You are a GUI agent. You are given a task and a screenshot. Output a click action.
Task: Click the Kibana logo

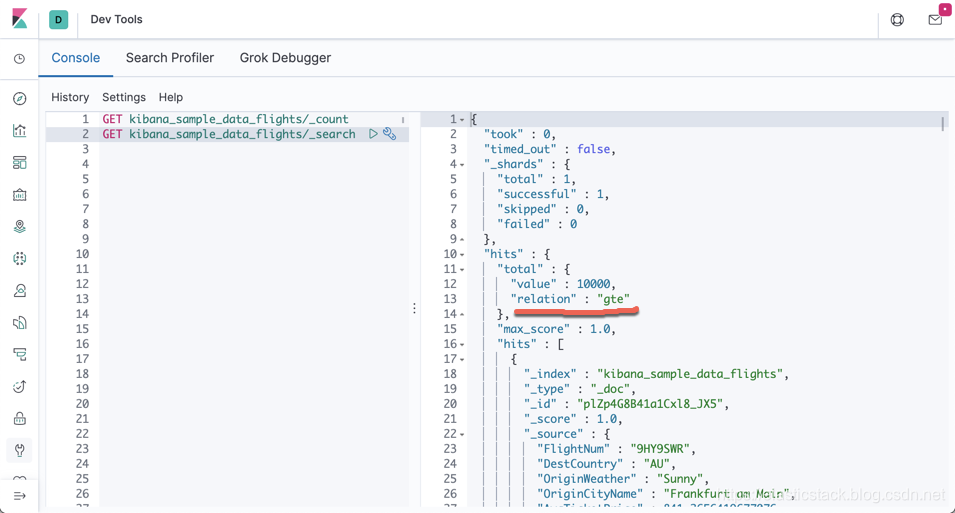click(x=19, y=18)
